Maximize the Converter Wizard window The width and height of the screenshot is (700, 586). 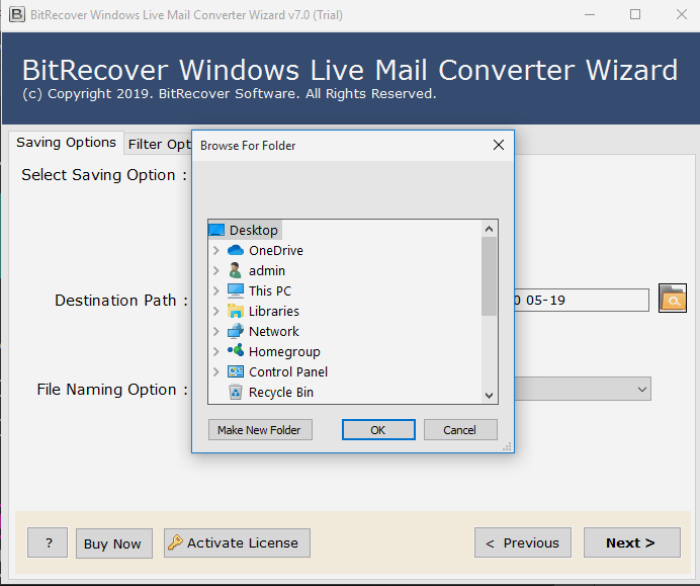pos(635,14)
